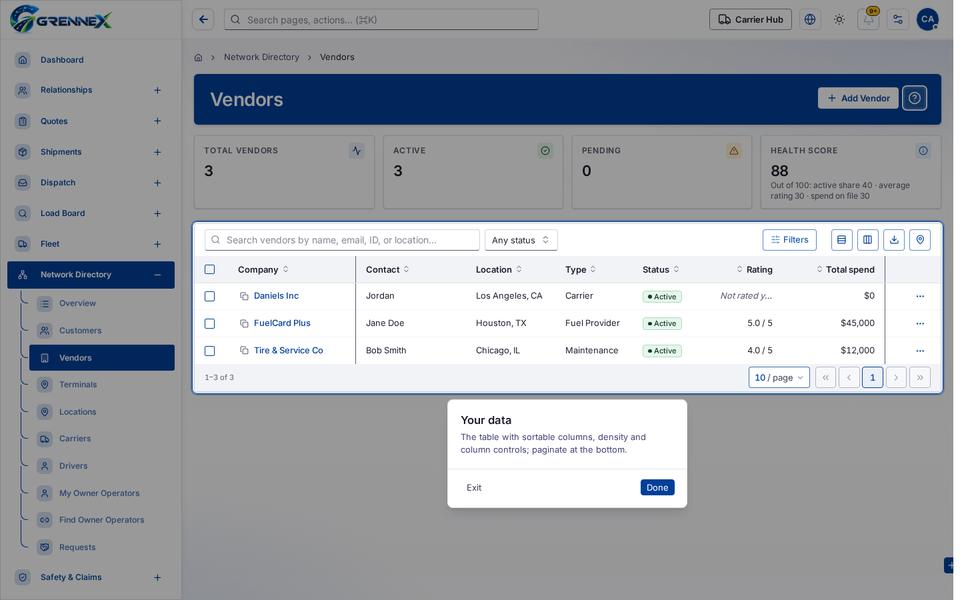Open row actions for Daniels Inc
Screen dimensions: 960x600
coord(920,296)
